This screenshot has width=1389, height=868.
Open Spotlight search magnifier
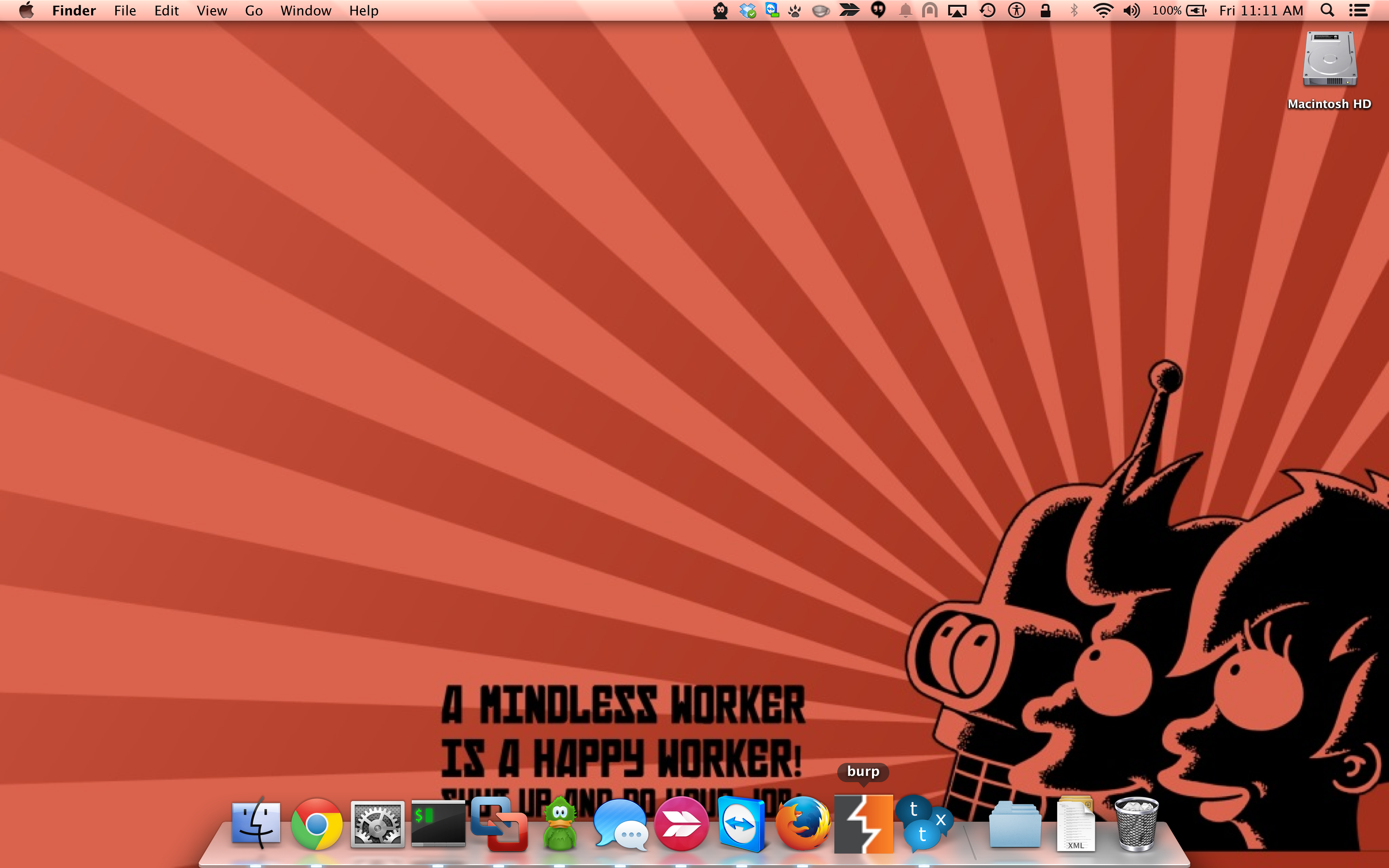click(1326, 10)
